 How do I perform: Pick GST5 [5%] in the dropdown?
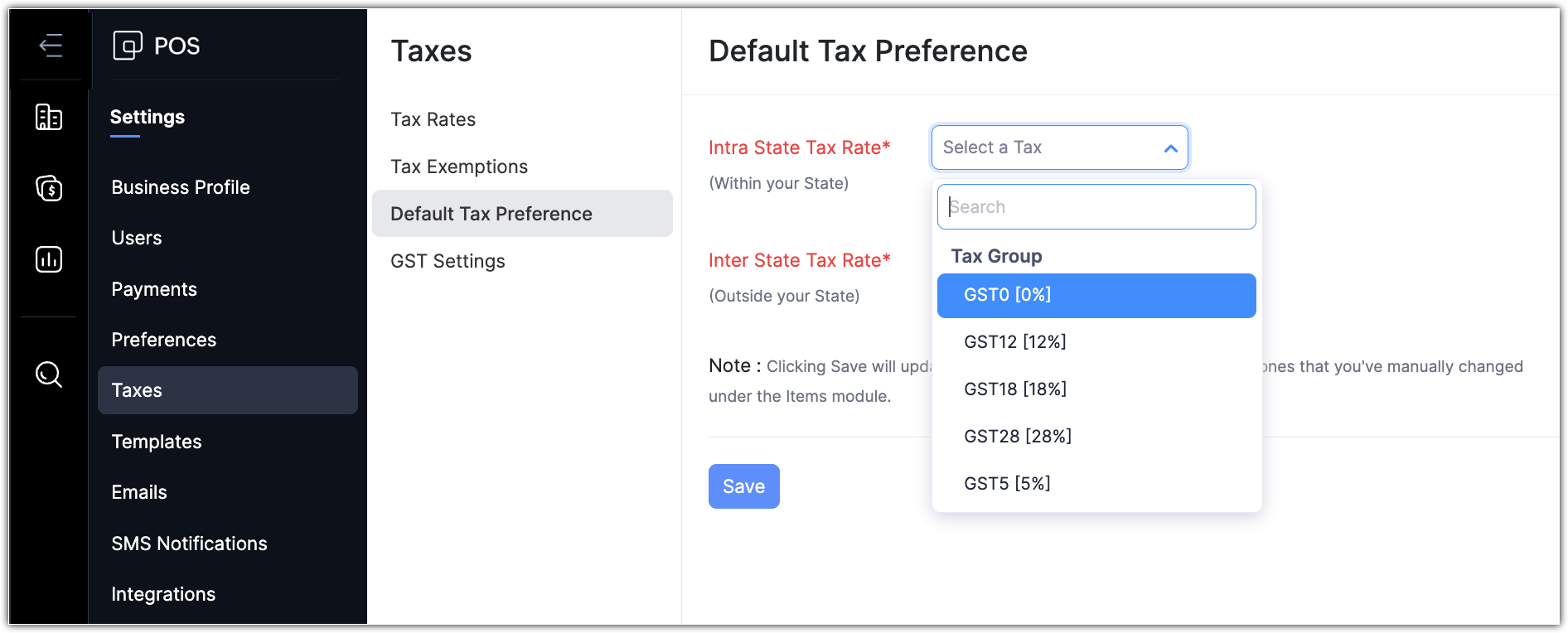(1007, 483)
